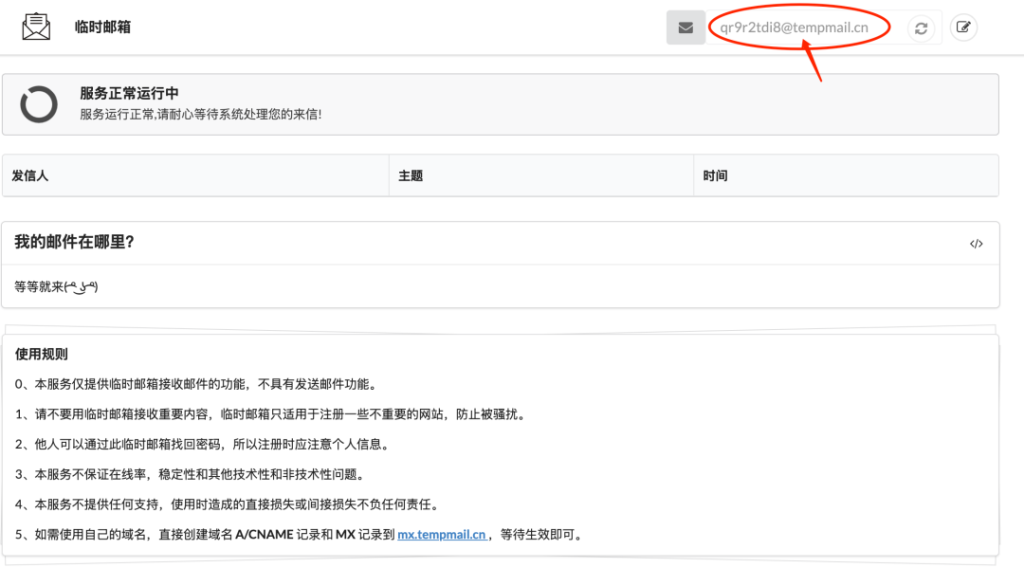Open the mx.tempmail.cn link

pyautogui.click(x=442, y=535)
